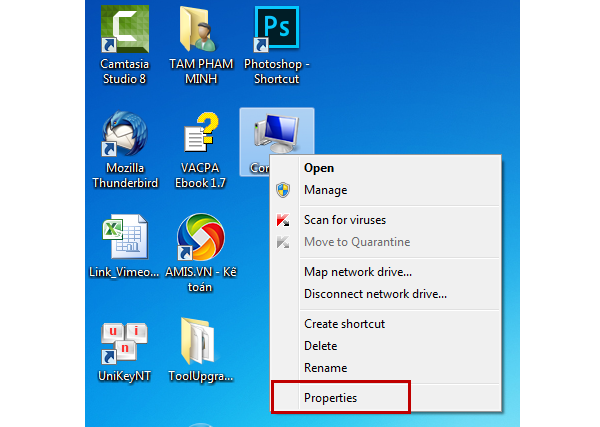Image resolution: width=600 pixels, height=427 pixels.
Task: Select the ToolUpgrade folder icon
Action: (x=201, y=343)
